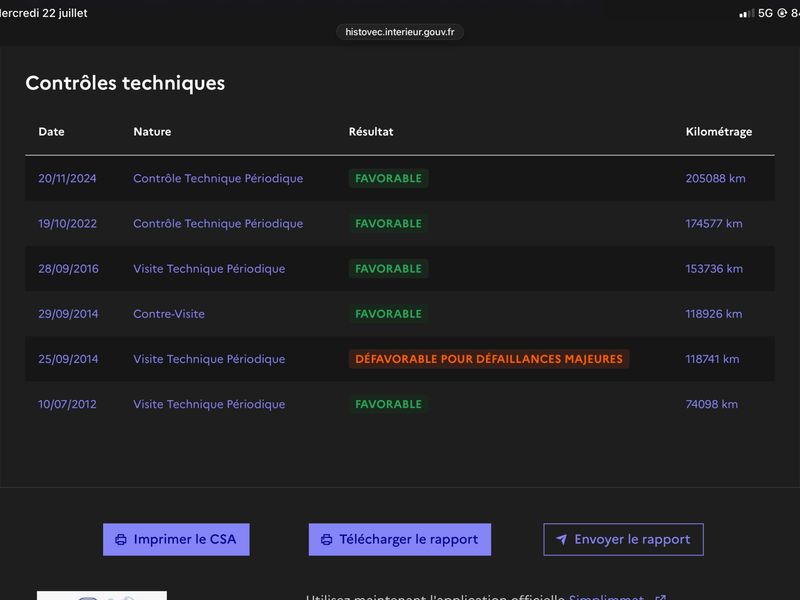Viewport: 800px width, 600px height.
Task: Select the Date column header
Action: 52,132
